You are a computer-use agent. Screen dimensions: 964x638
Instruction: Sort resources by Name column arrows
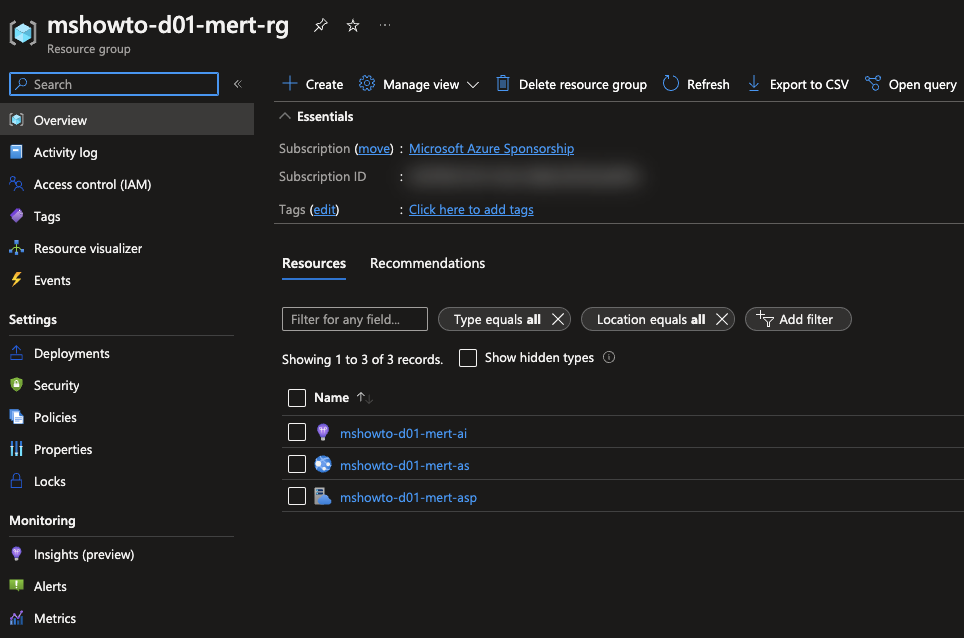point(365,398)
